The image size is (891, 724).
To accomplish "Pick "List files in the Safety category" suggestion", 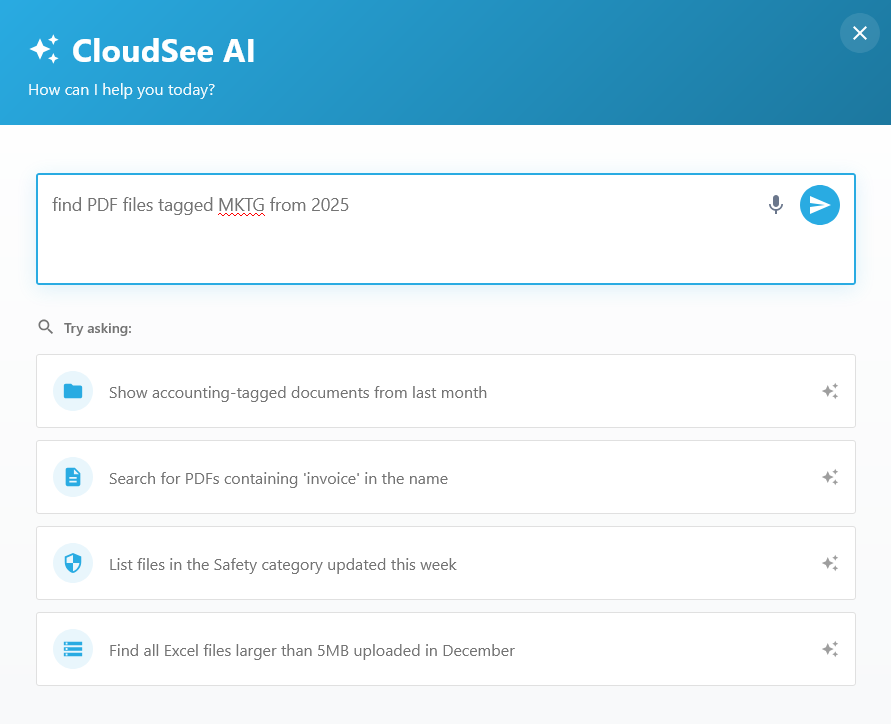I will click(x=282, y=565).
